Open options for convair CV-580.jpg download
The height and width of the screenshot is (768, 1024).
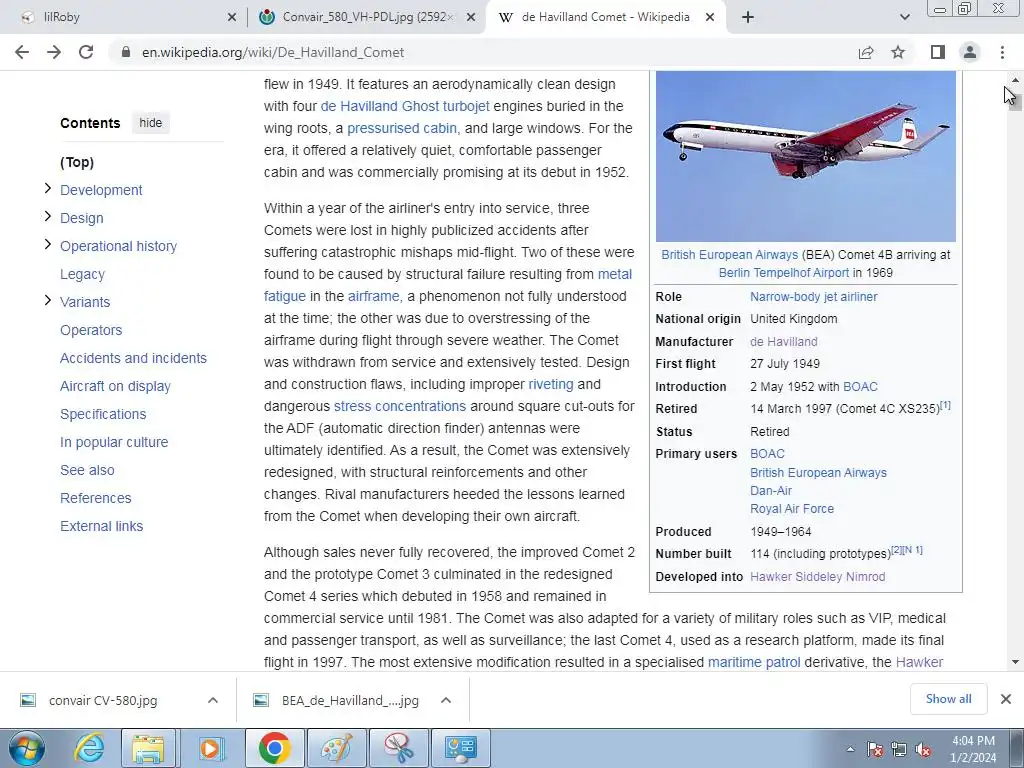(213, 700)
